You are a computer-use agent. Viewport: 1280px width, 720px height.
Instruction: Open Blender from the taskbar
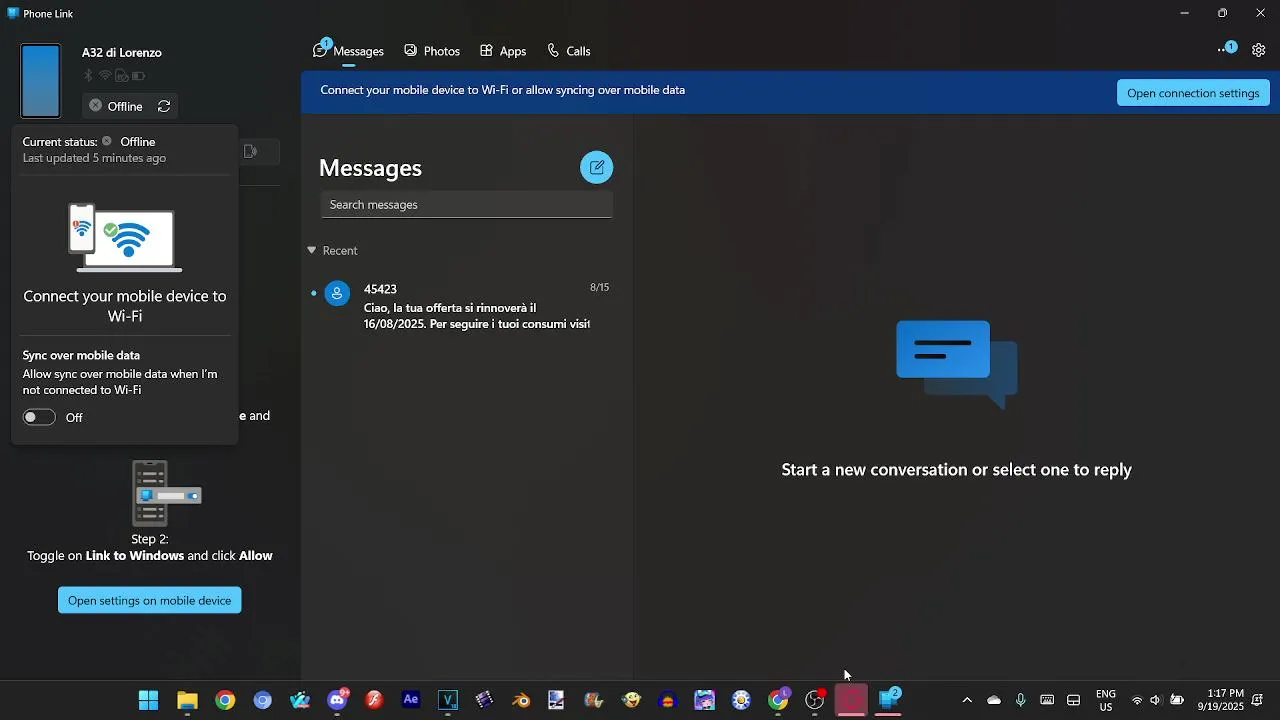click(x=521, y=700)
